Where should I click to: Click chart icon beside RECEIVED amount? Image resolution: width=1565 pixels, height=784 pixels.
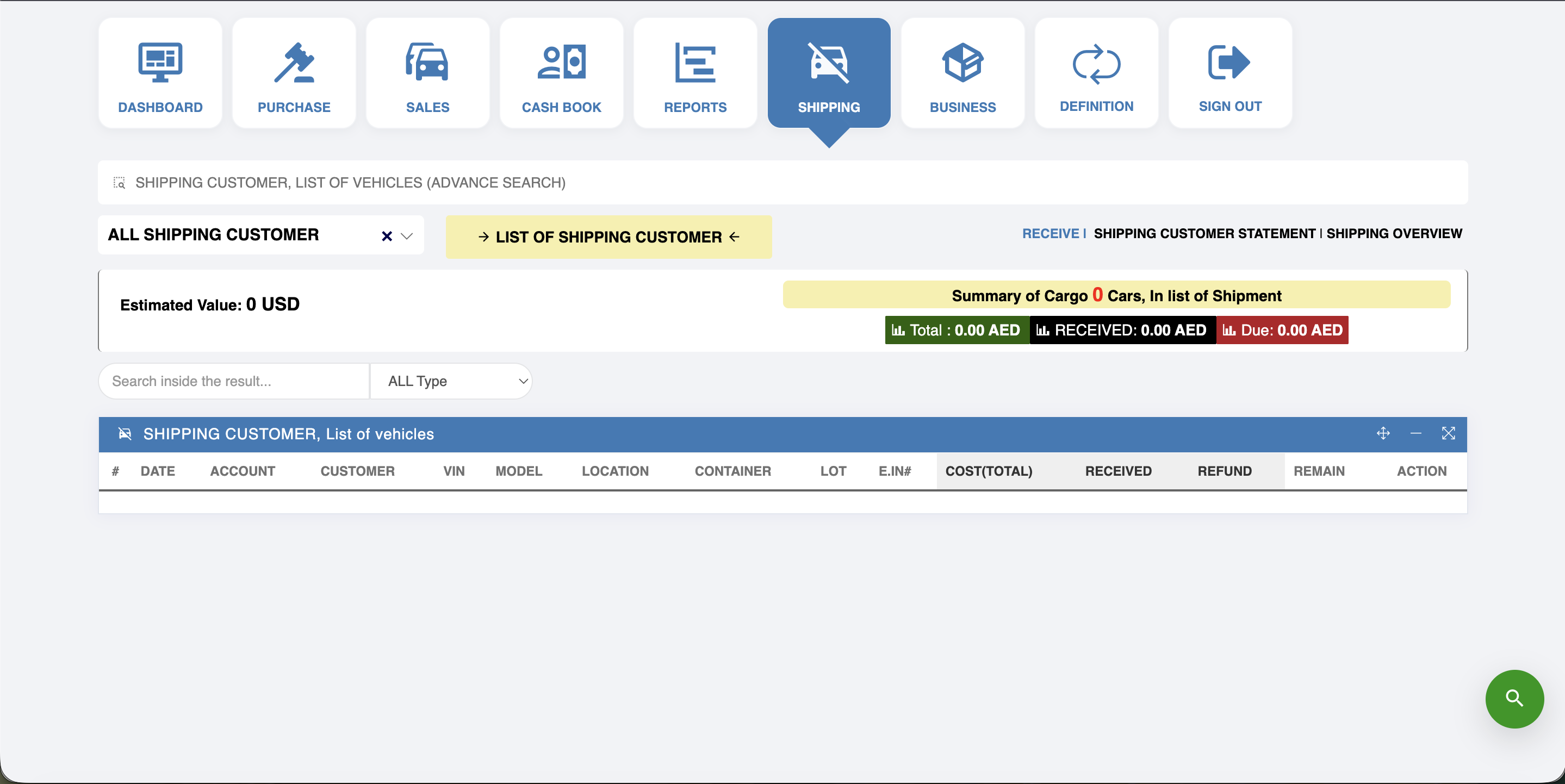point(1042,331)
